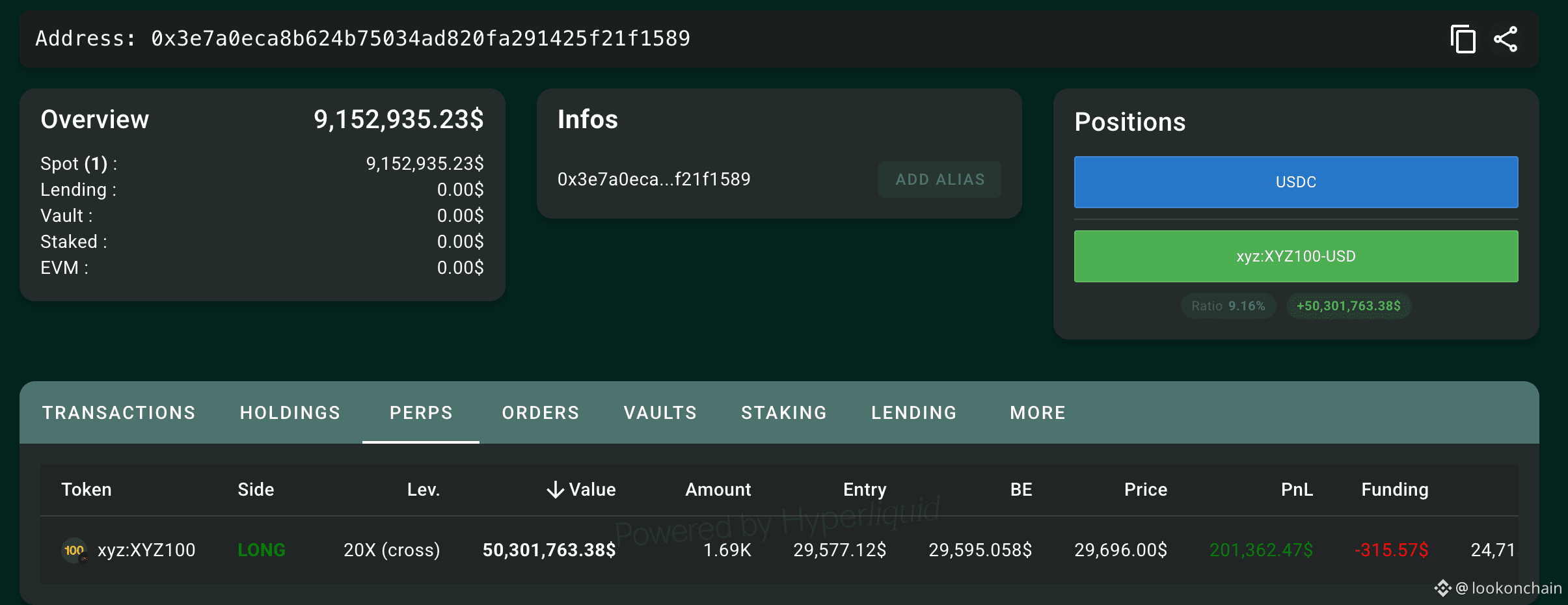Click the Vault row label
Image resolution: width=1568 pixels, height=605 pixels.
pos(66,215)
